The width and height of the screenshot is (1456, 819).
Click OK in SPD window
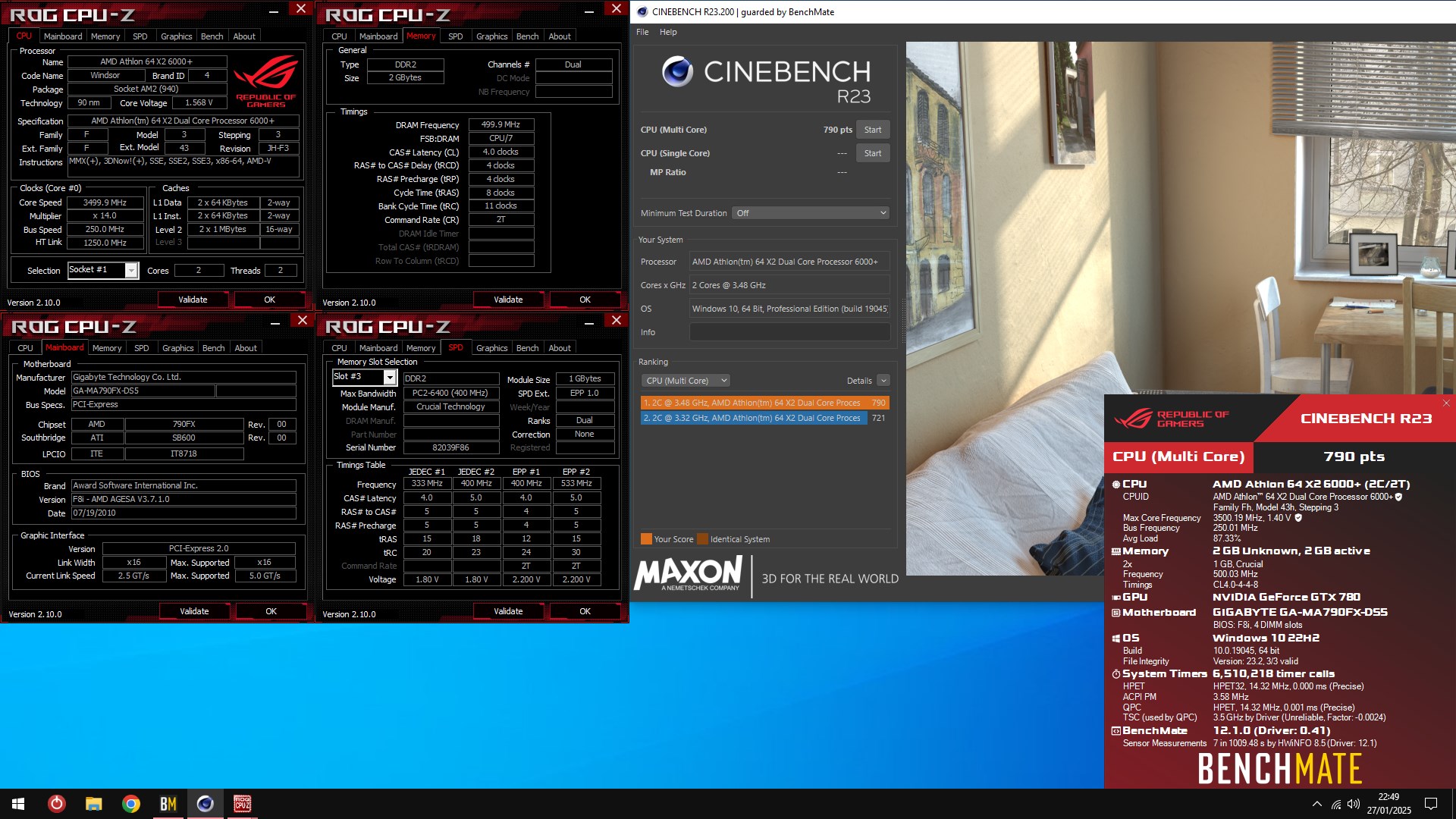coord(585,611)
